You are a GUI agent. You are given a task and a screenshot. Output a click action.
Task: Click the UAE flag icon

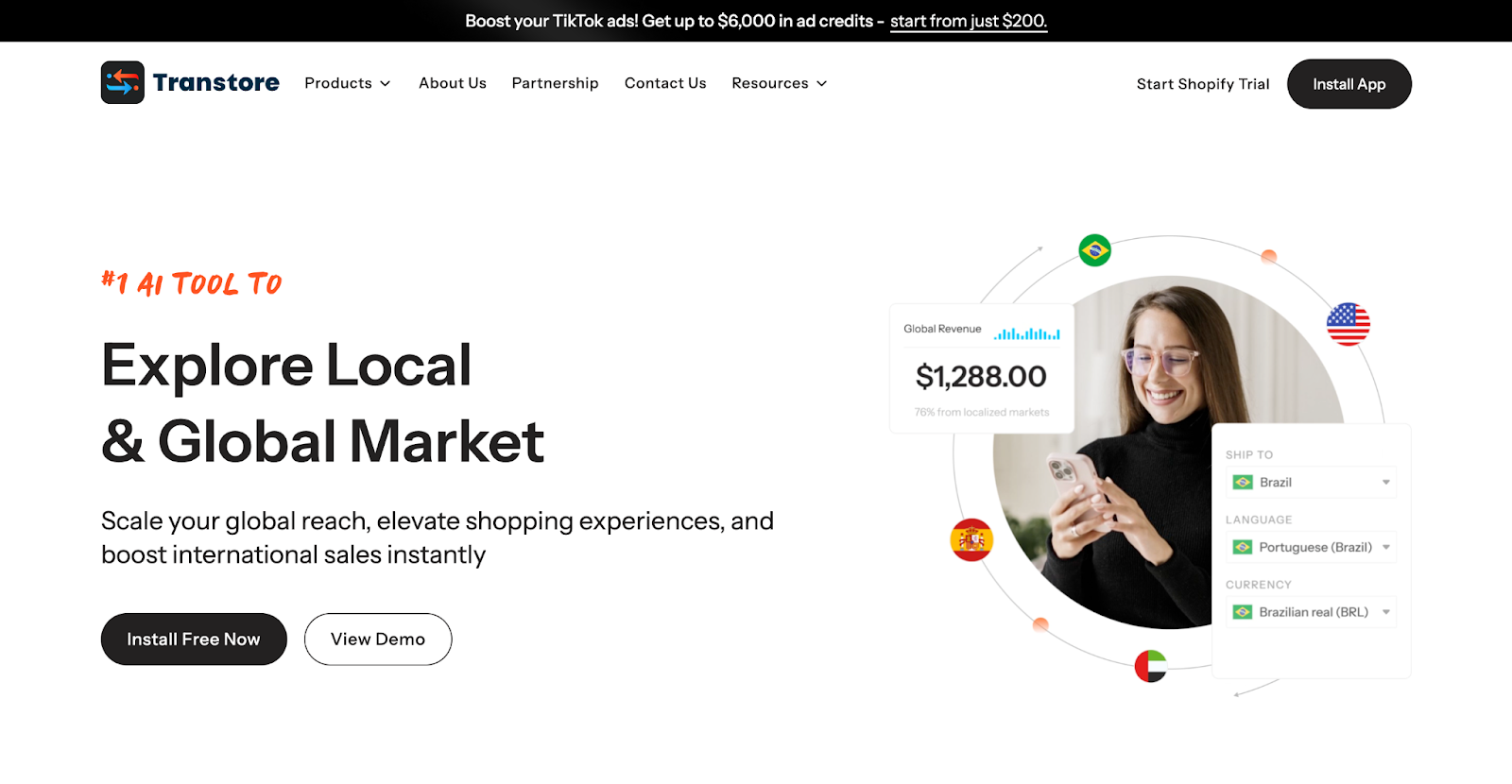pos(1150,666)
